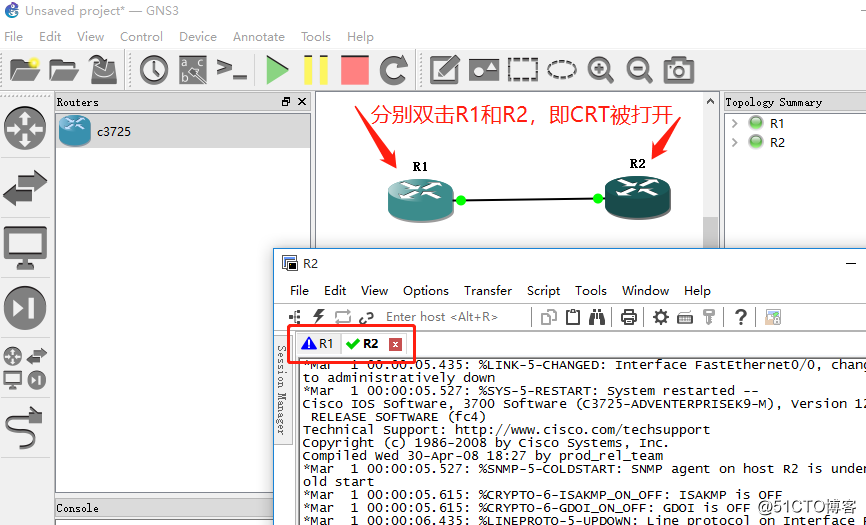Click the Zoom in magnifier icon

600,70
